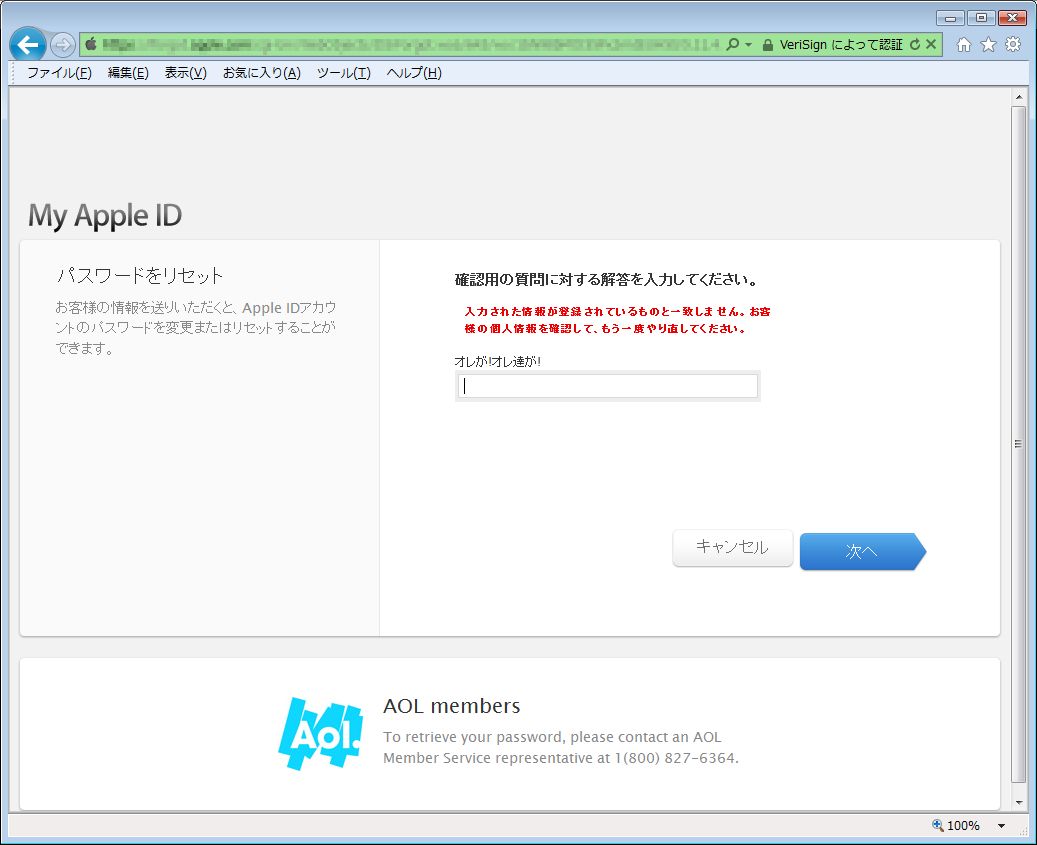Click the AOL logo
This screenshot has width=1037, height=845.
[321, 733]
